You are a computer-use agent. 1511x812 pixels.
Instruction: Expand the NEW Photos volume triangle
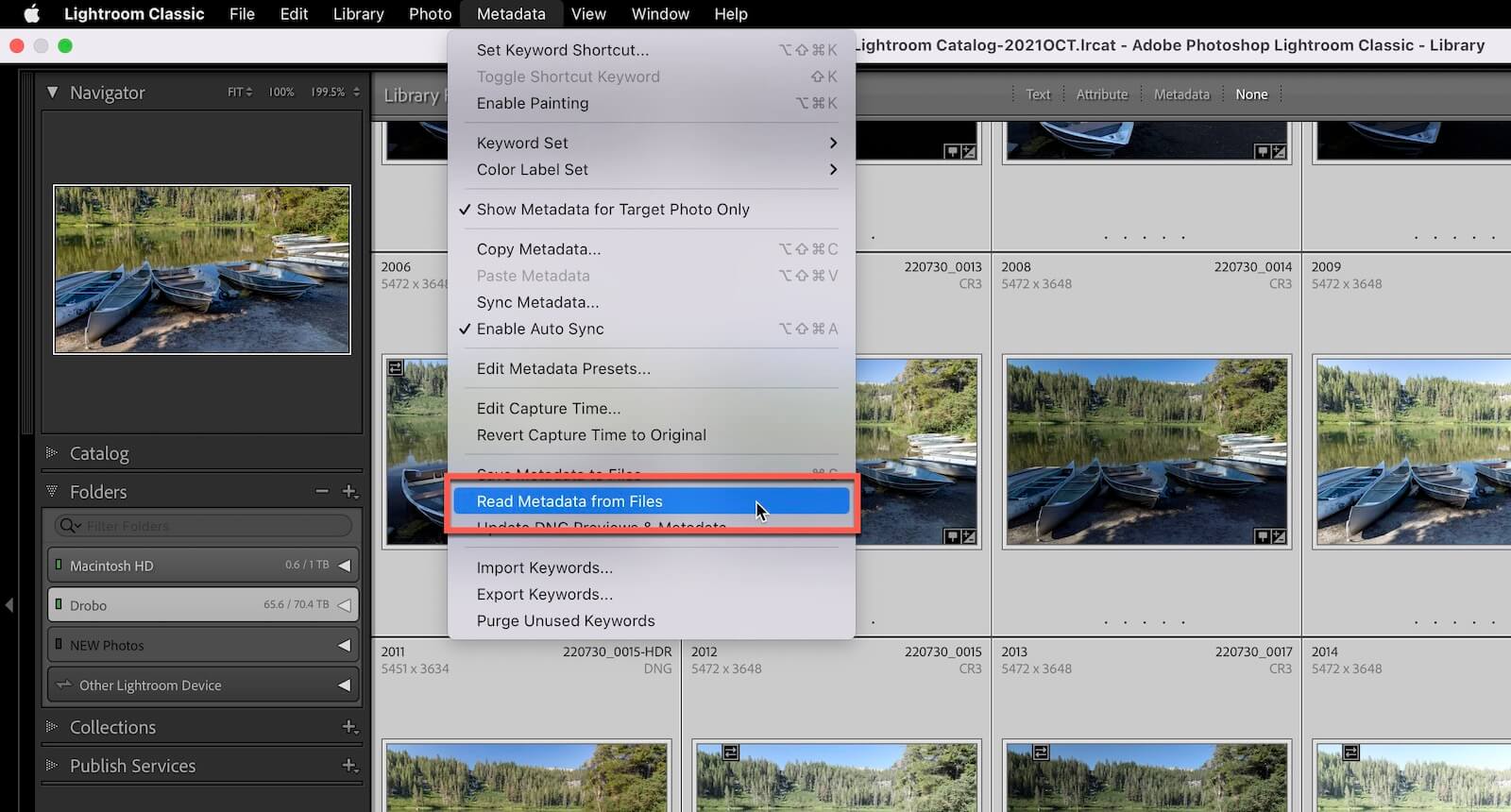(x=345, y=645)
